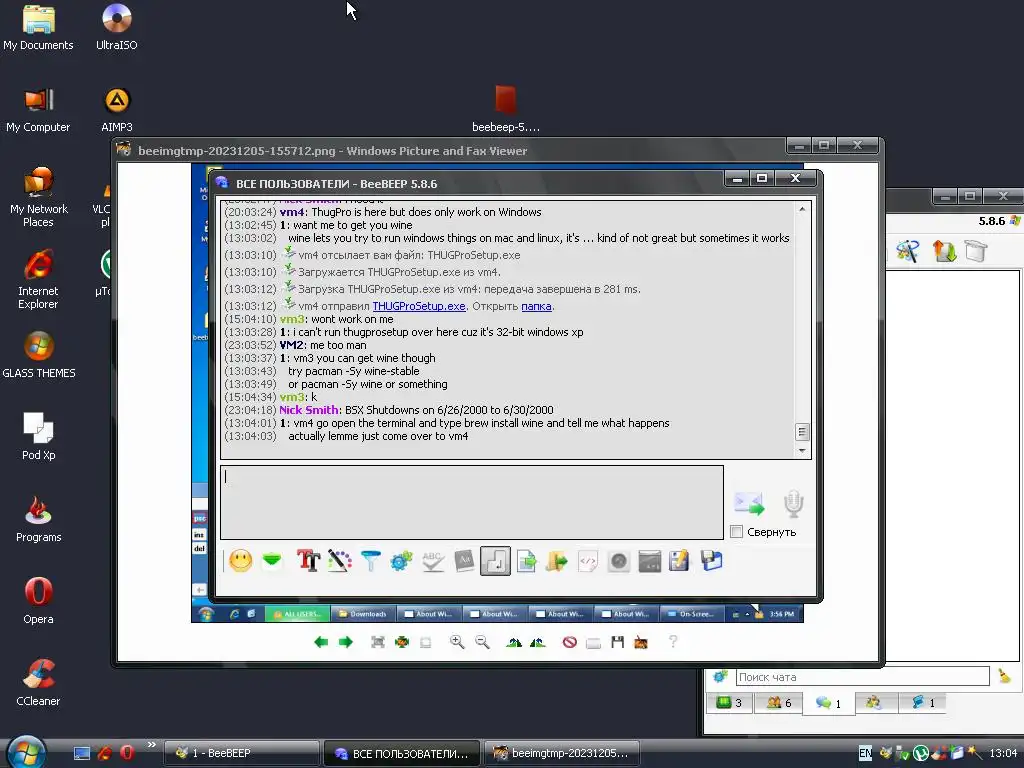Toggle the ABC spell check icon
This screenshot has height=768, width=1024.
pos(432,560)
